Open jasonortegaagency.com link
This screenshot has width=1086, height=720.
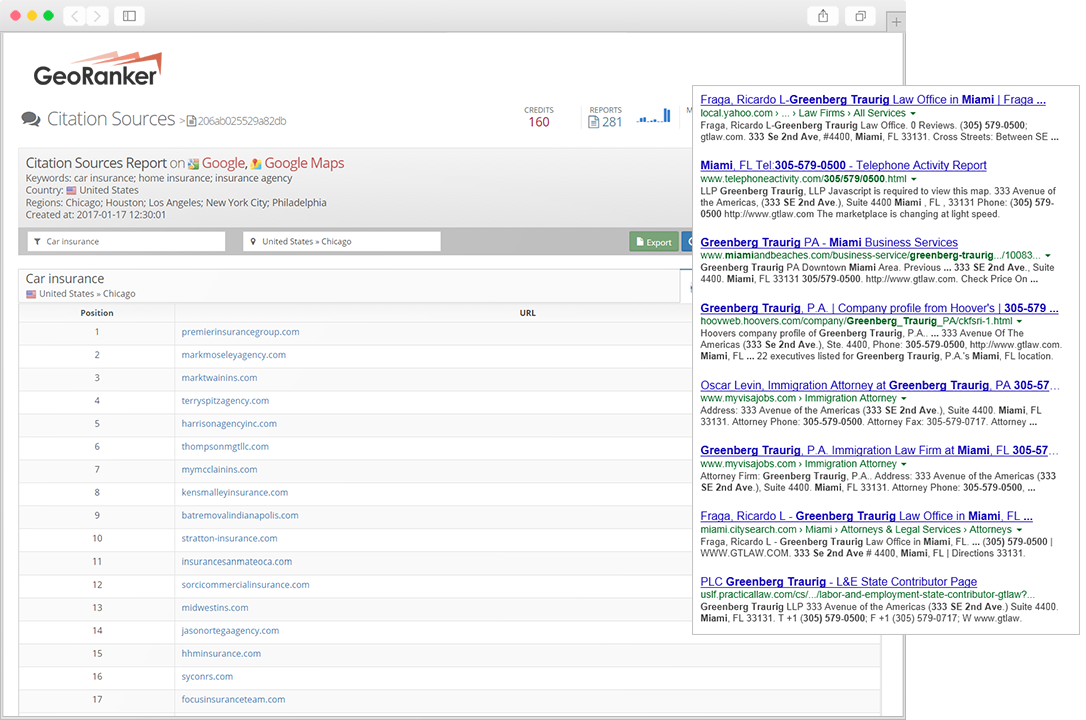tap(230, 631)
